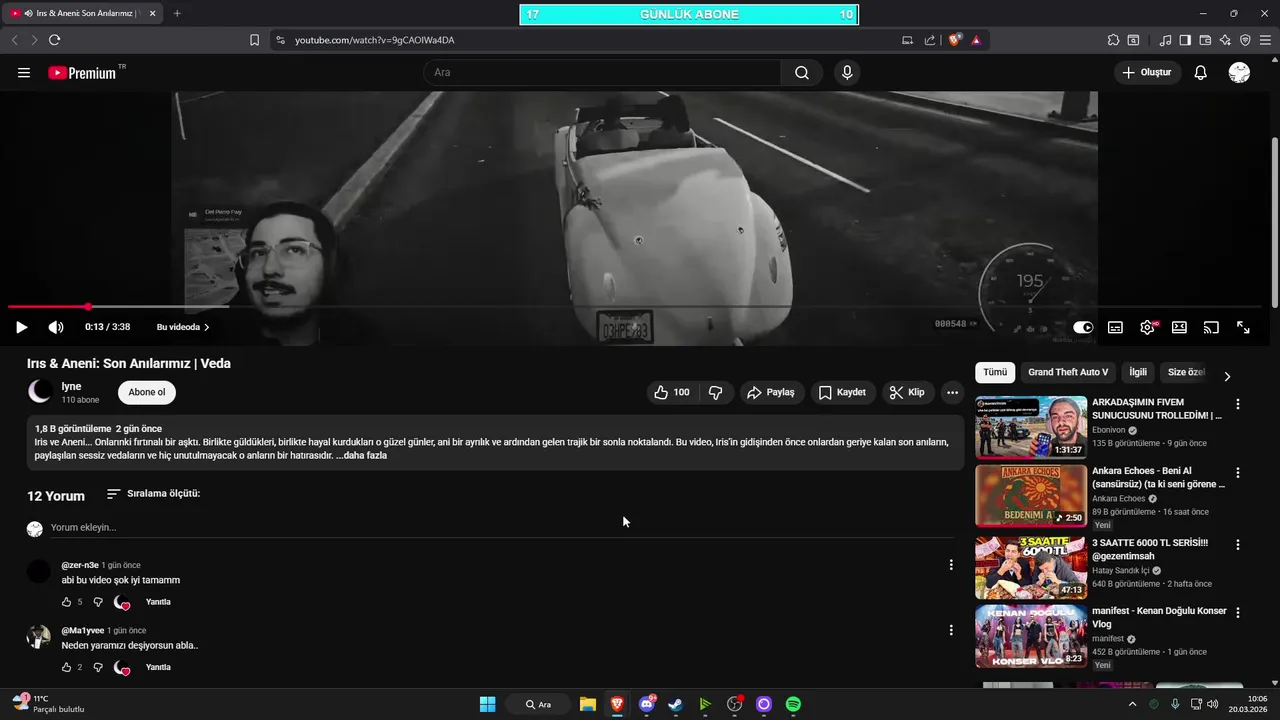1280x720 pixels.
Task: Toggle subtitles in the player
Action: click(x=1115, y=327)
